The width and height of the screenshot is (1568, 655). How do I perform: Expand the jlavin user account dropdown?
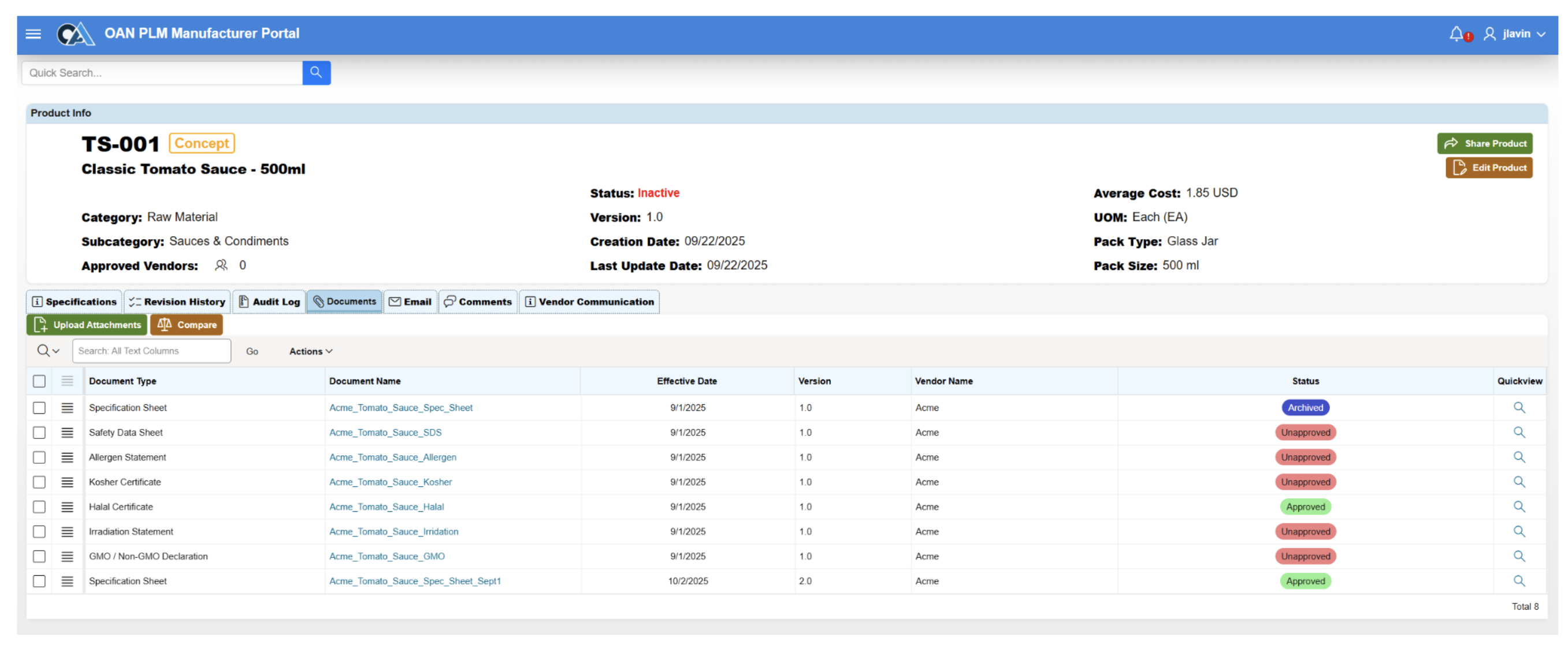[1522, 34]
